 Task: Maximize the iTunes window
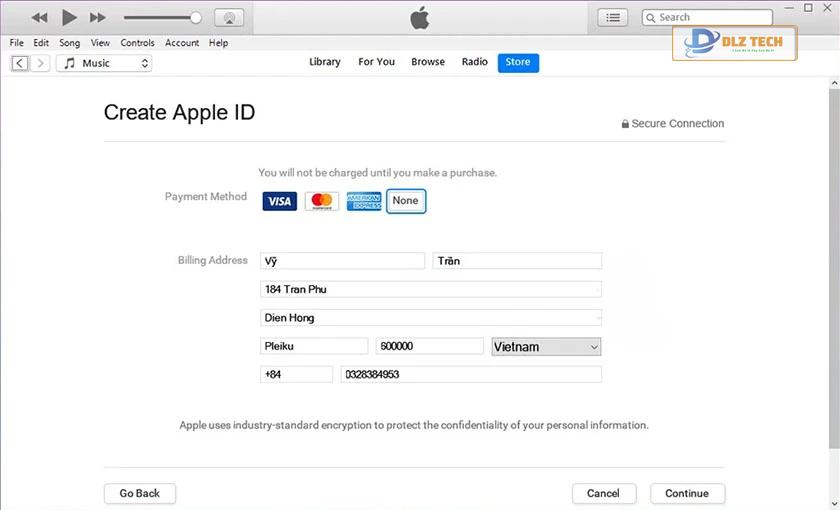(808, 8)
